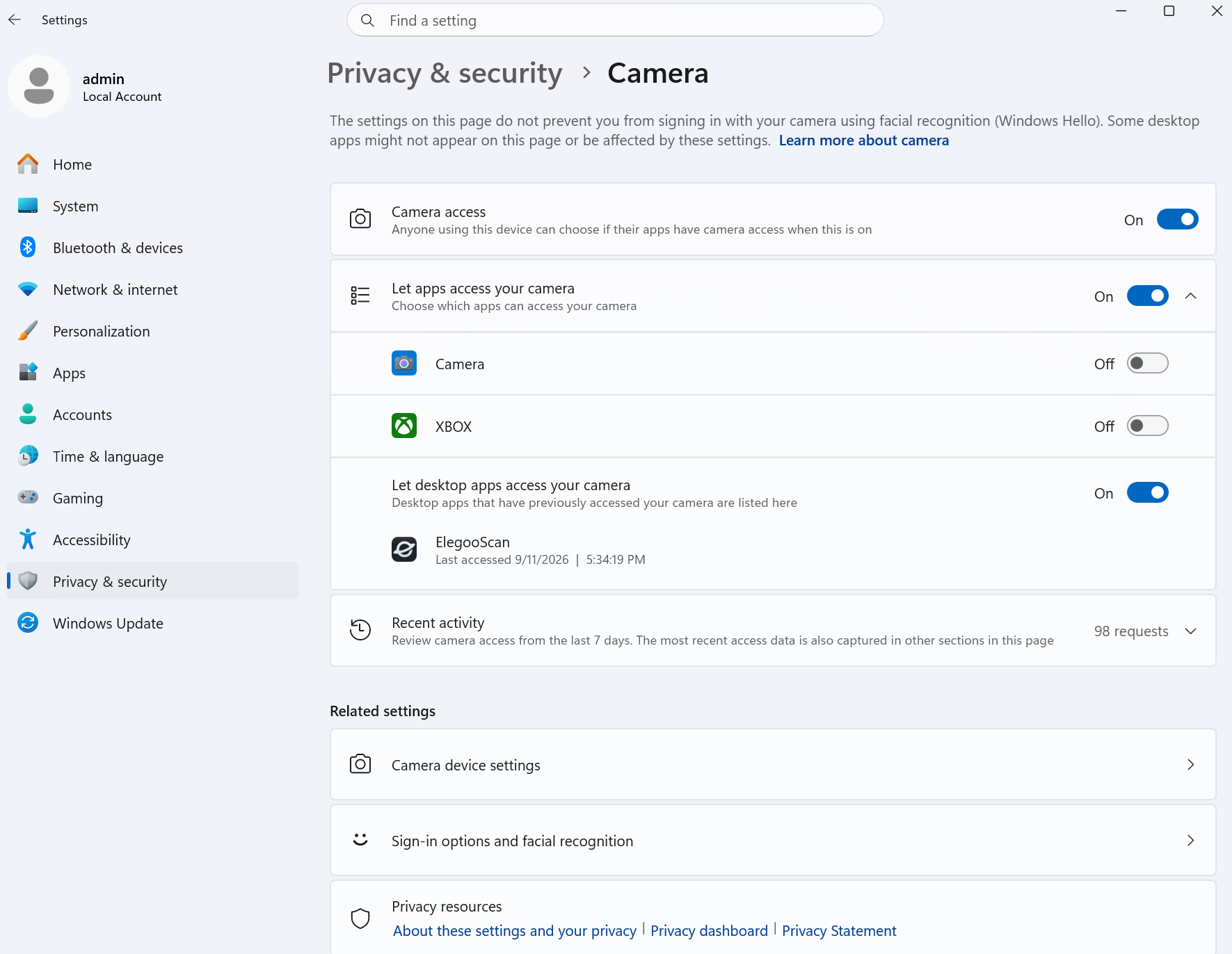Visit the Privacy dashboard link
This screenshot has height=954, width=1232.
[709, 931]
